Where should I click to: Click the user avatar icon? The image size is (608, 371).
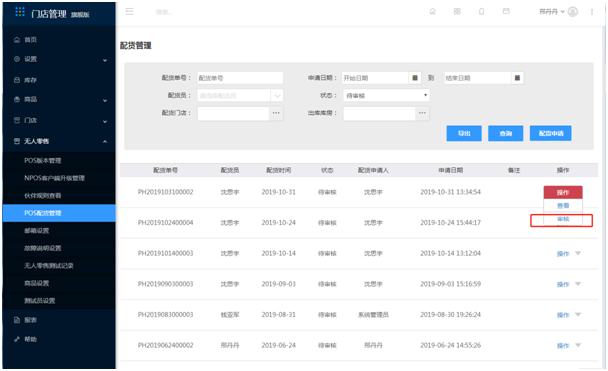tap(573, 12)
